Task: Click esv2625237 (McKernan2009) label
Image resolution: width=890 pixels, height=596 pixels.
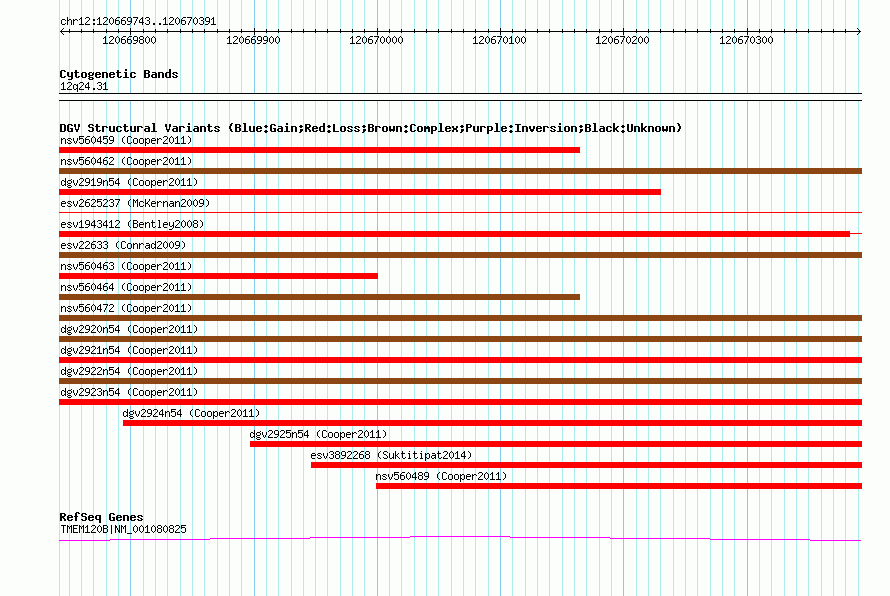Action: [x=135, y=203]
